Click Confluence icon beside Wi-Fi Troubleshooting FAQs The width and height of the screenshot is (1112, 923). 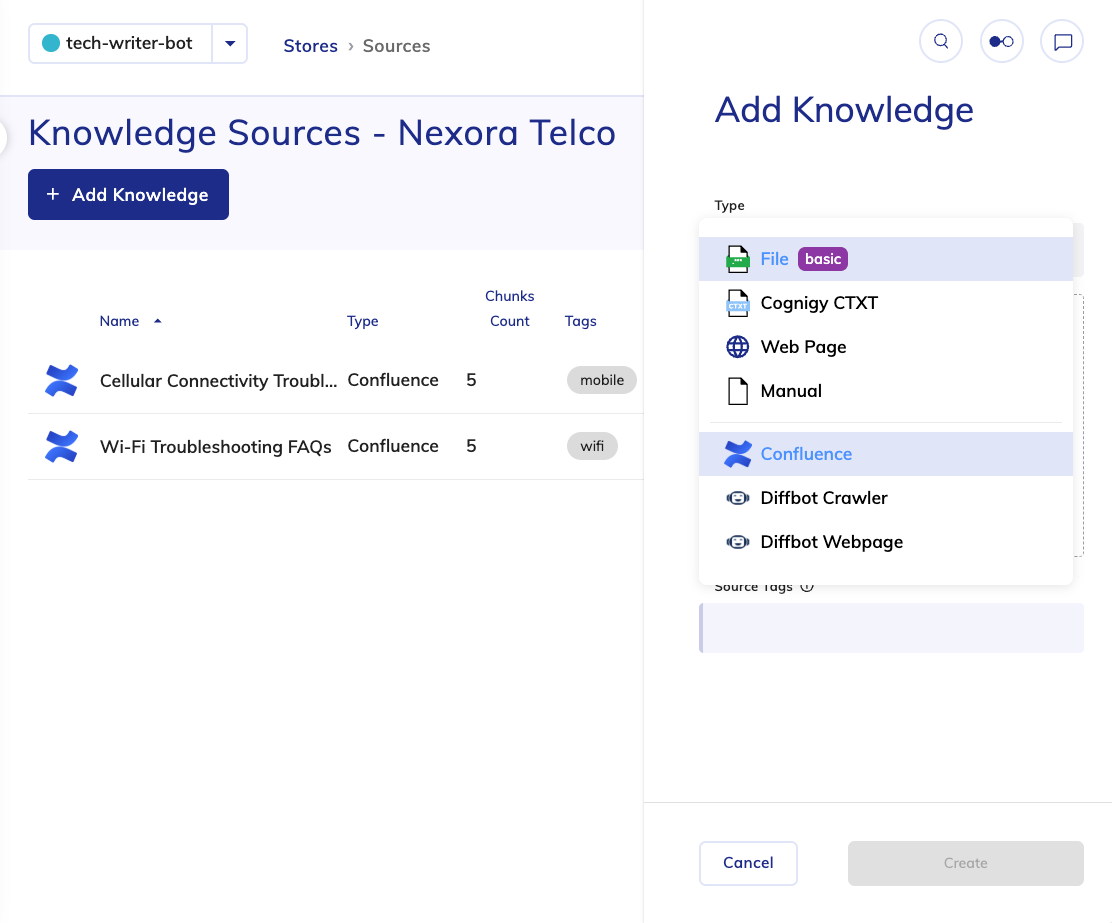pyautogui.click(x=62, y=446)
